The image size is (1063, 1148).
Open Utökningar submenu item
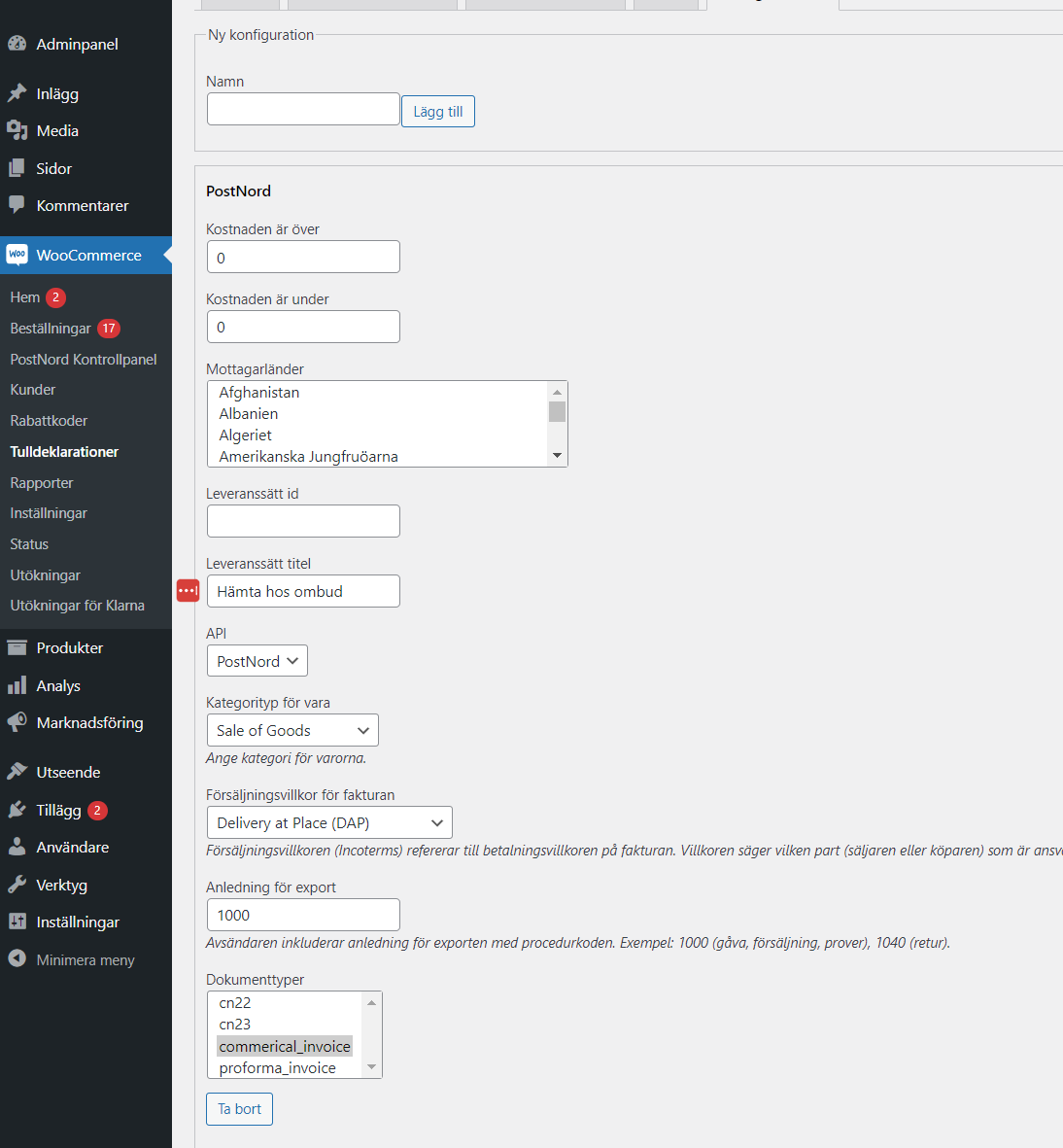tap(46, 575)
